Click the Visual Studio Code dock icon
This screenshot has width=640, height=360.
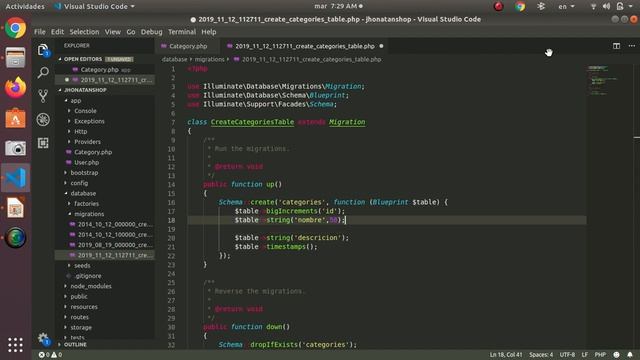(16, 178)
